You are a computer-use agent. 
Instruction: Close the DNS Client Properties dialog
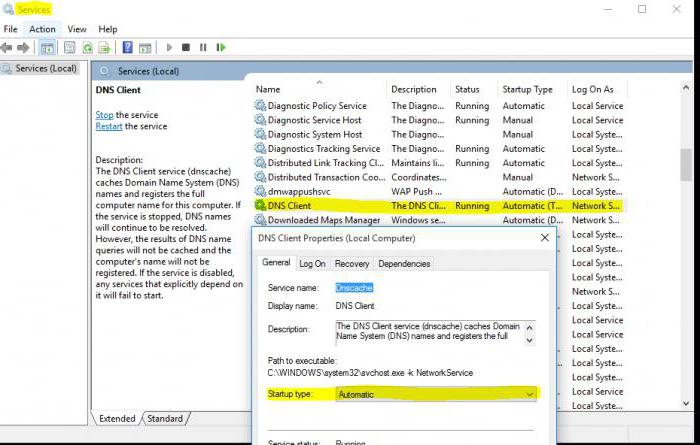545,238
